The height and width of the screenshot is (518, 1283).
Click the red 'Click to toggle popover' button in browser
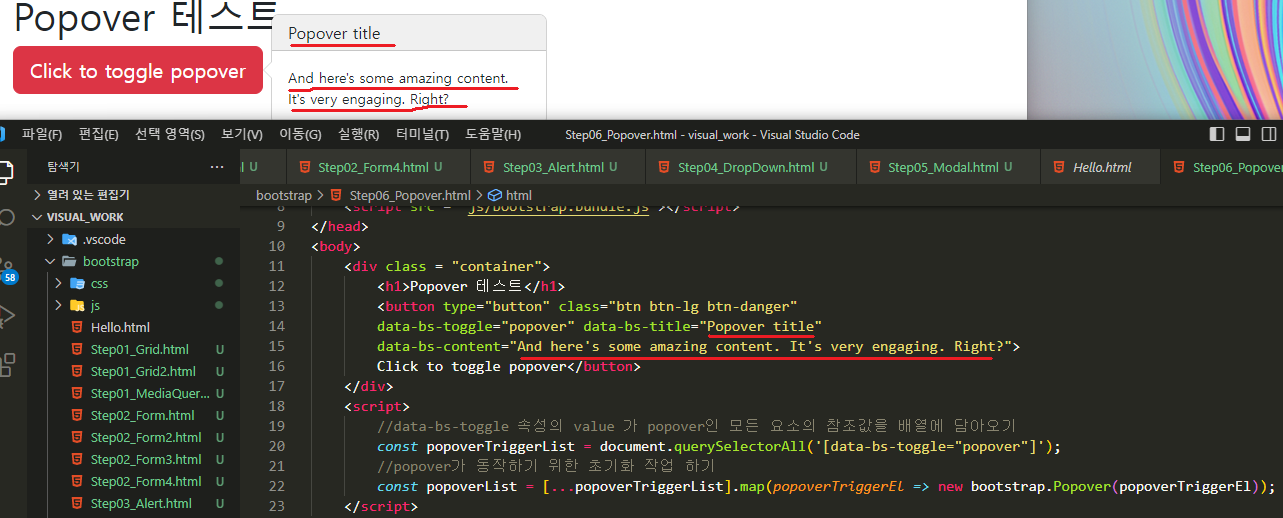138,71
